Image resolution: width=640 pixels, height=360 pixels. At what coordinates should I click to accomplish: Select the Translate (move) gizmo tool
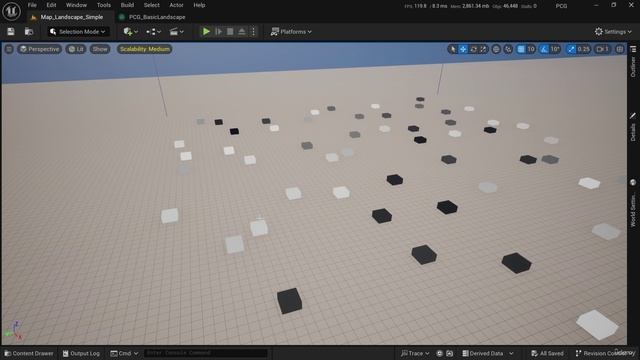[x=463, y=49]
